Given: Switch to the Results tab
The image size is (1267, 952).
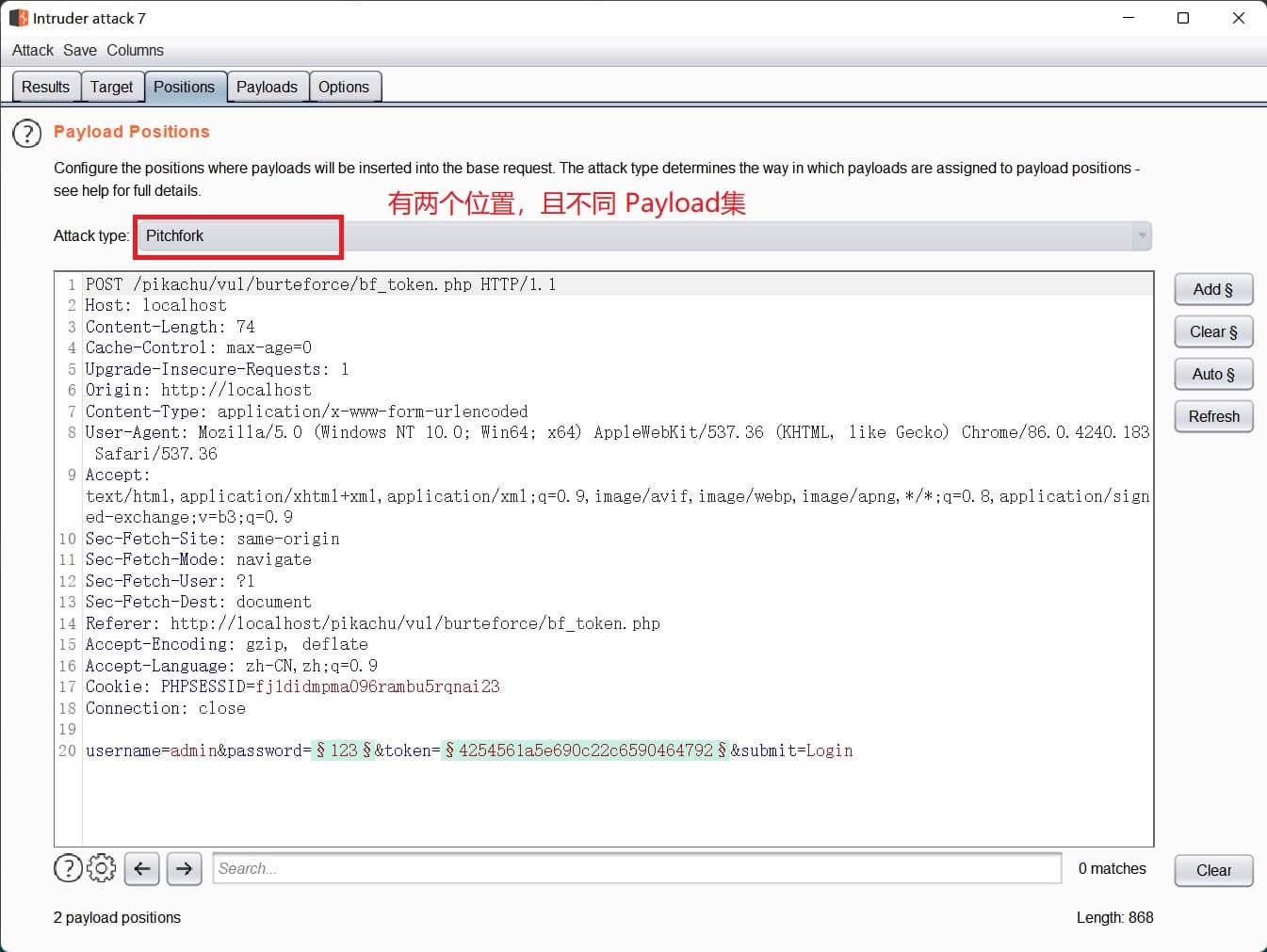Looking at the screenshot, I should point(45,87).
